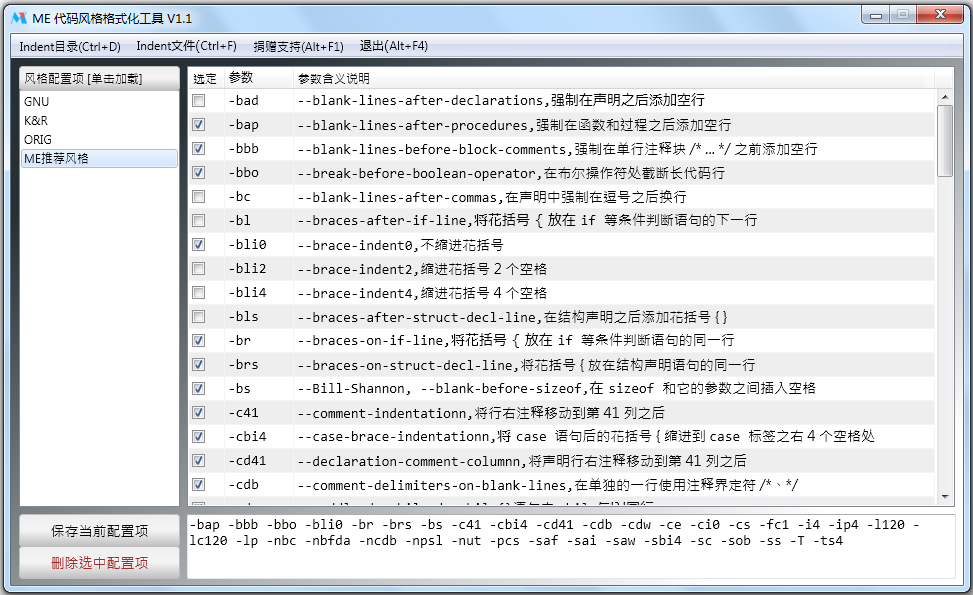Select the ORIG style preset
The height and width of the screenshot is (595, 973).
pos(99,140)
